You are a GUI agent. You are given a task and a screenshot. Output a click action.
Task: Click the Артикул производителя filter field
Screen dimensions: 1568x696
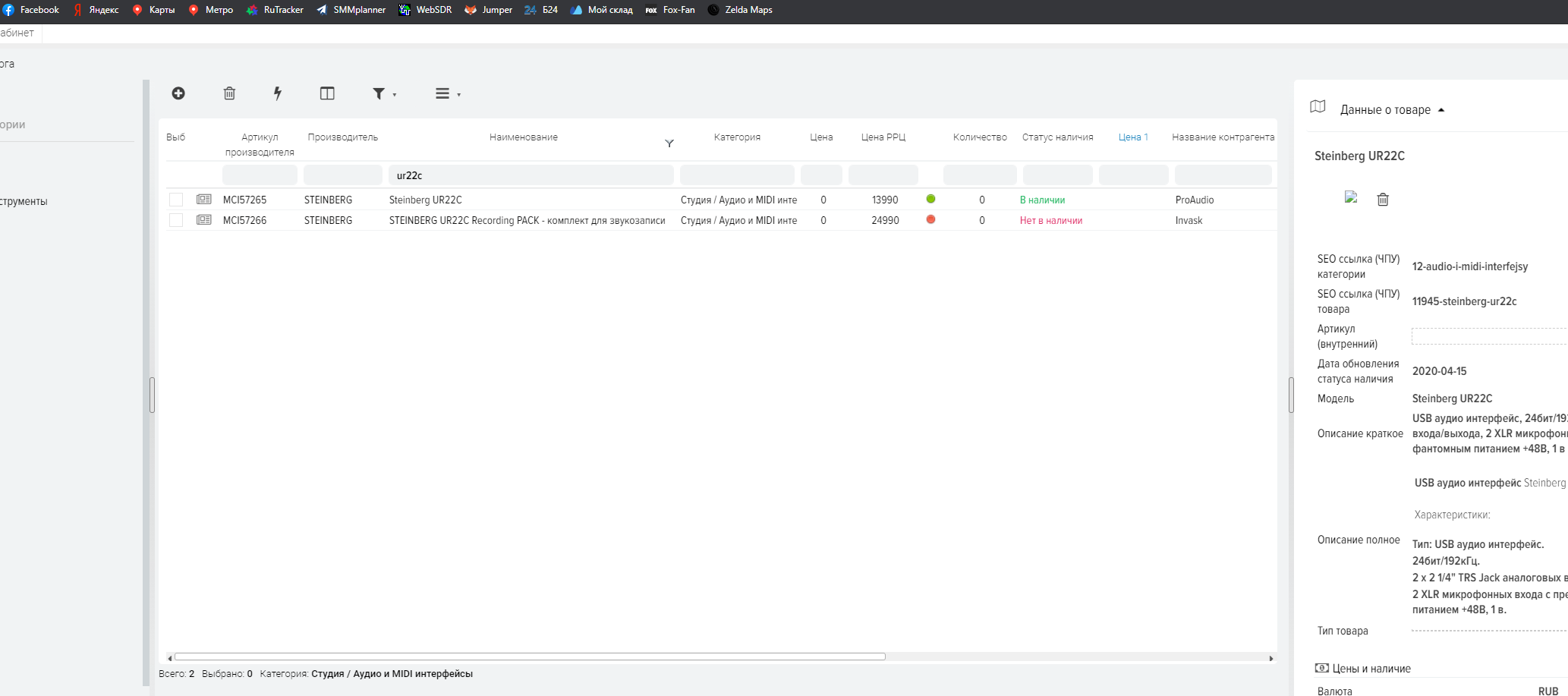click(260, 175)
